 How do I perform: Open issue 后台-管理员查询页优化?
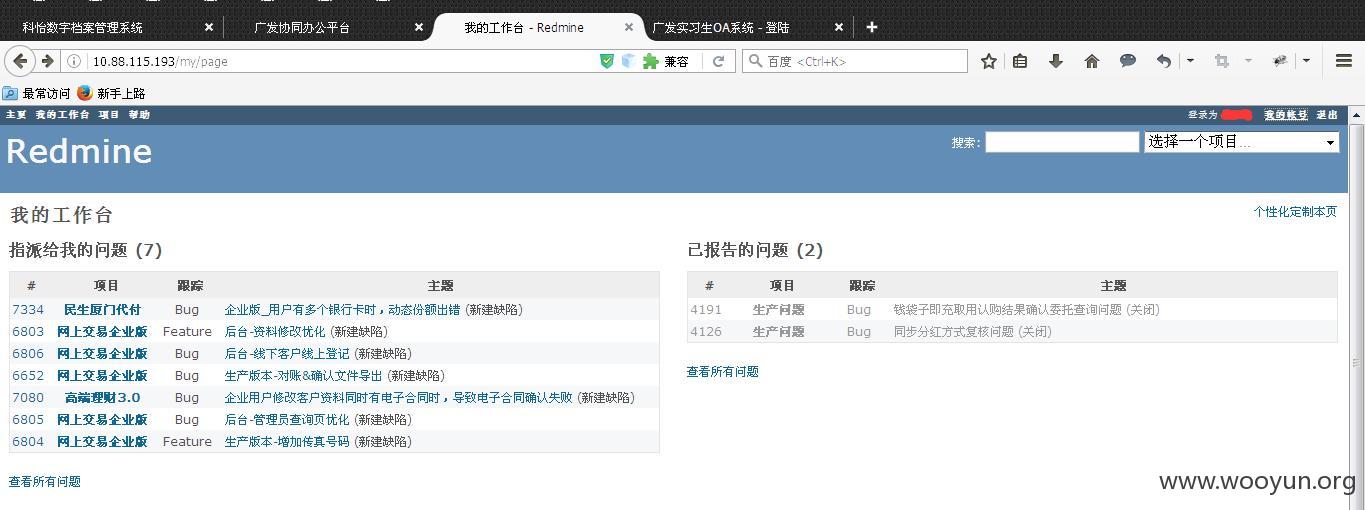tap(287, 420)
